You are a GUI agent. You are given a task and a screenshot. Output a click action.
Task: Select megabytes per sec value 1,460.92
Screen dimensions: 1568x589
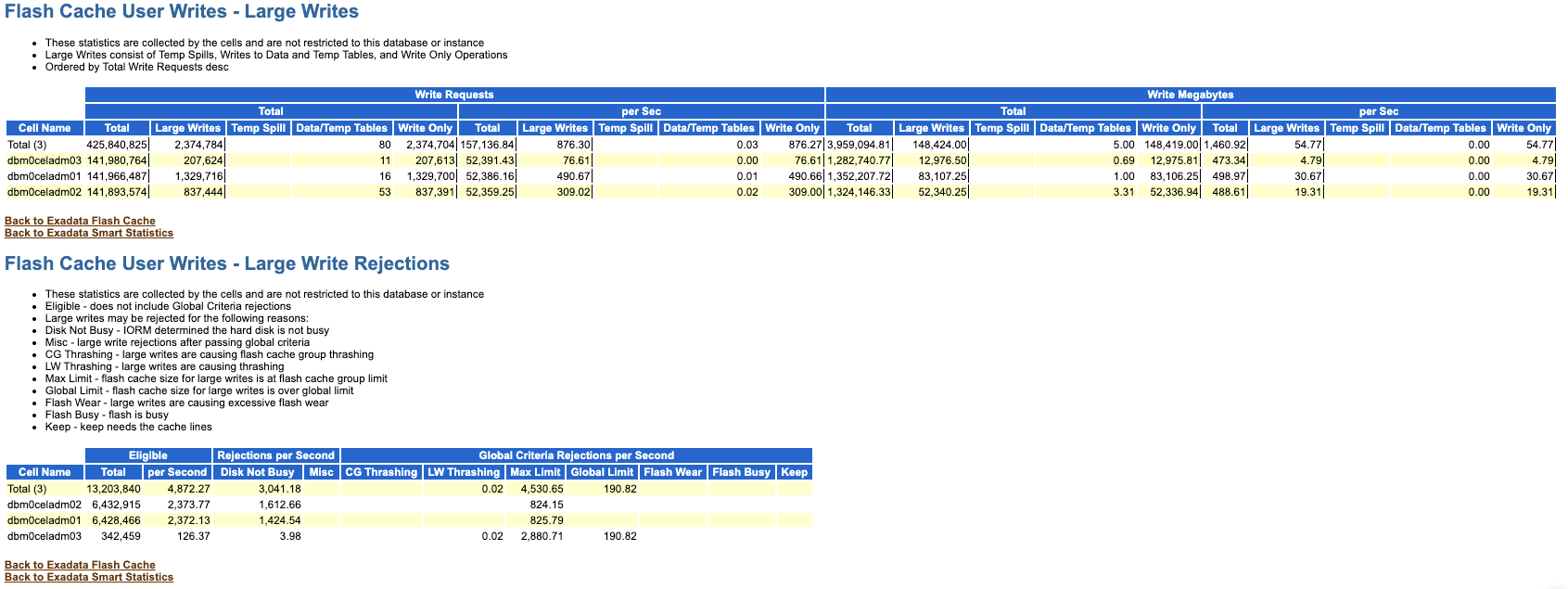(x=1225, y=145)
